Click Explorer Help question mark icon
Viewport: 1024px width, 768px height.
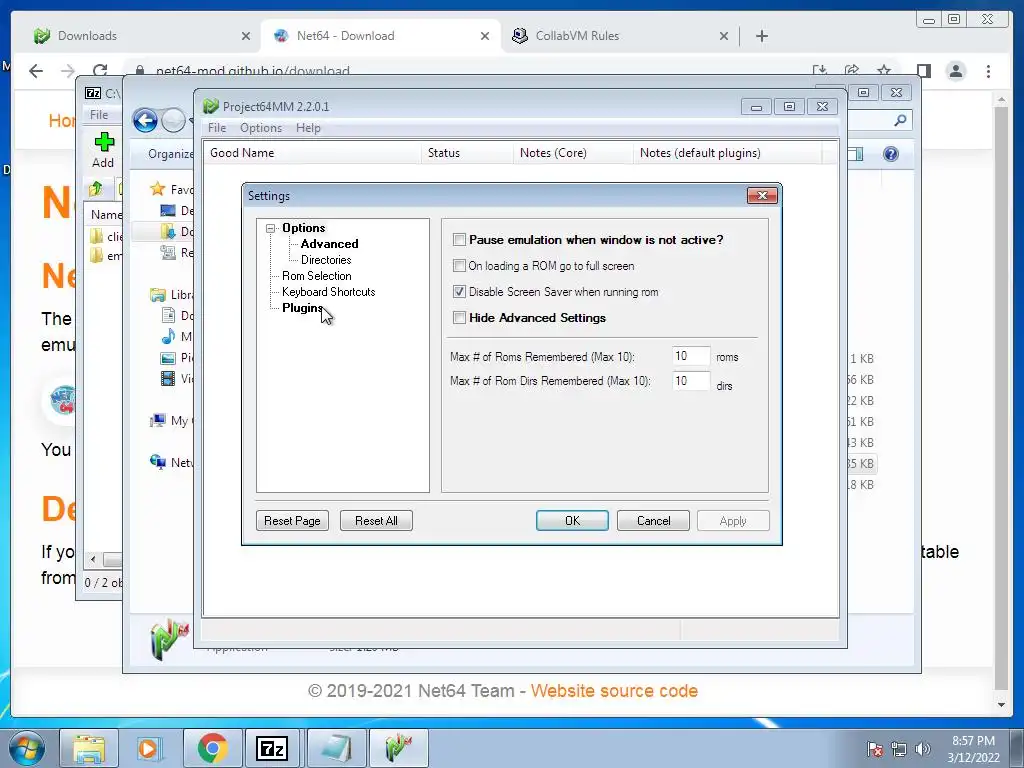pos(891,154)
